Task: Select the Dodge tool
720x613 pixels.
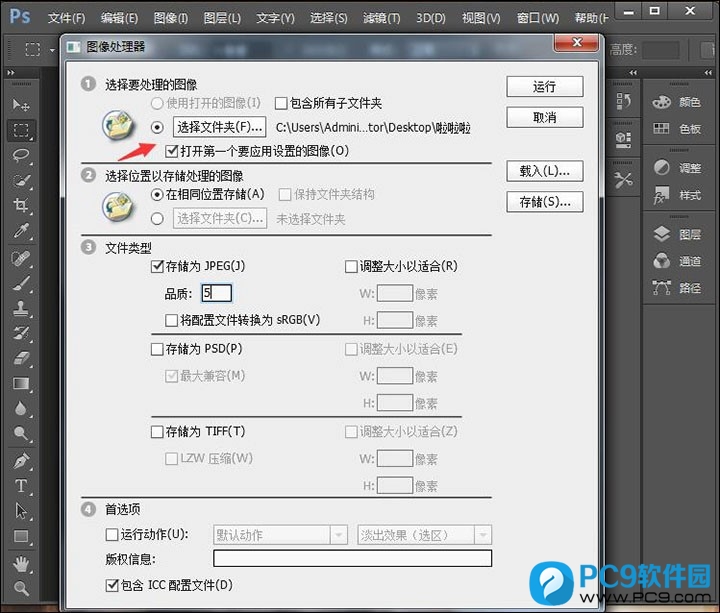Action: tap(21, 433)
